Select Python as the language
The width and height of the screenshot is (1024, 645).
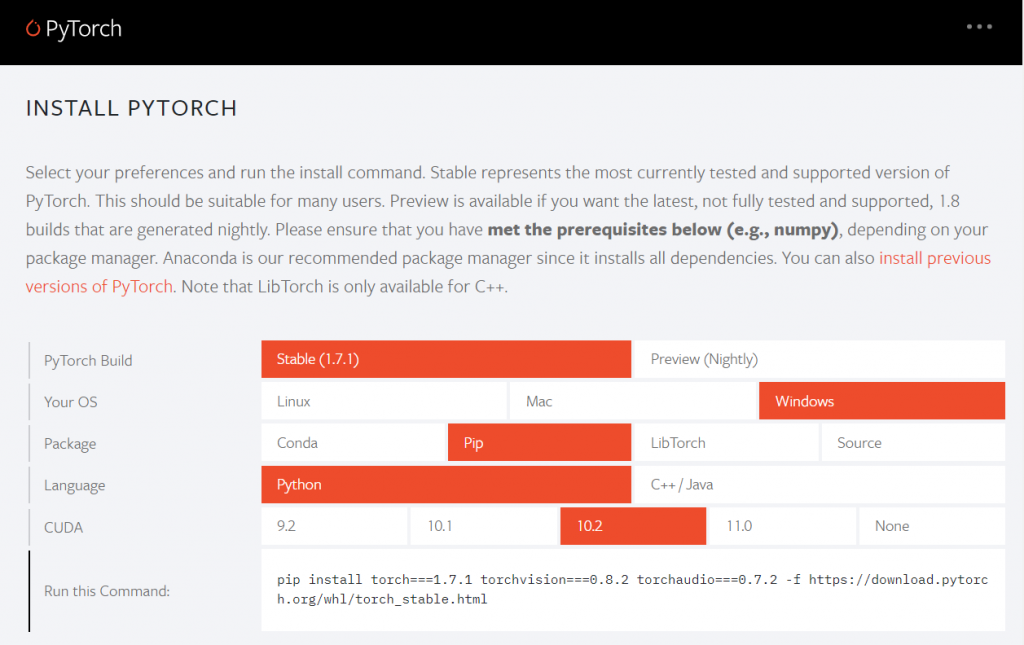click(445, 484)
